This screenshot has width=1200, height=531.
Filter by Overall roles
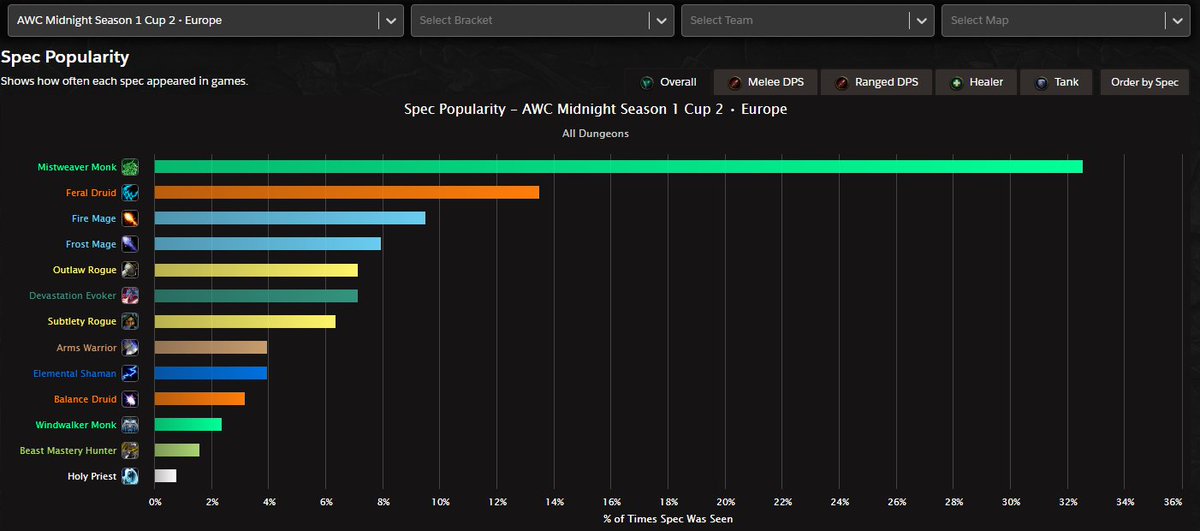click(x=667, y=82)
